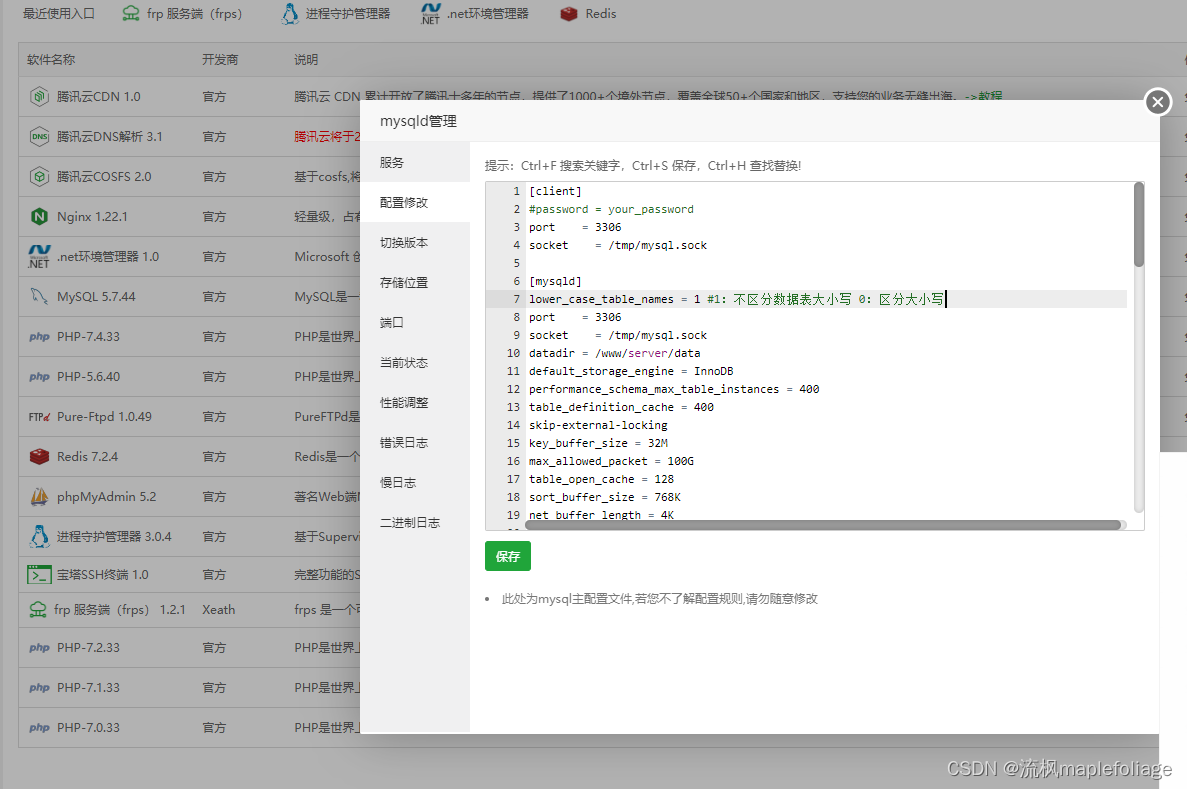Click the 腾讯云CDN software icon
The width and height of the screenshot is (1187, 789).
click(x=40, y=96)
